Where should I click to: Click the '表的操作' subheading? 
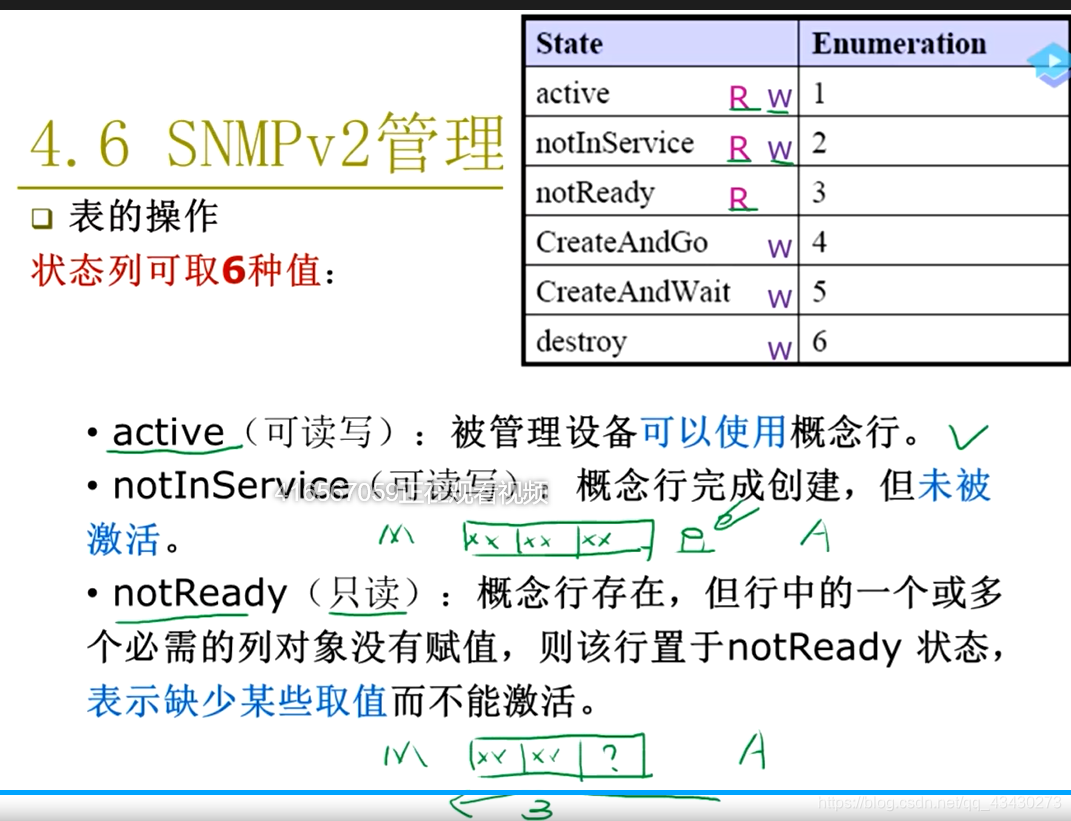pyautogui.click(x=143, y=217)
